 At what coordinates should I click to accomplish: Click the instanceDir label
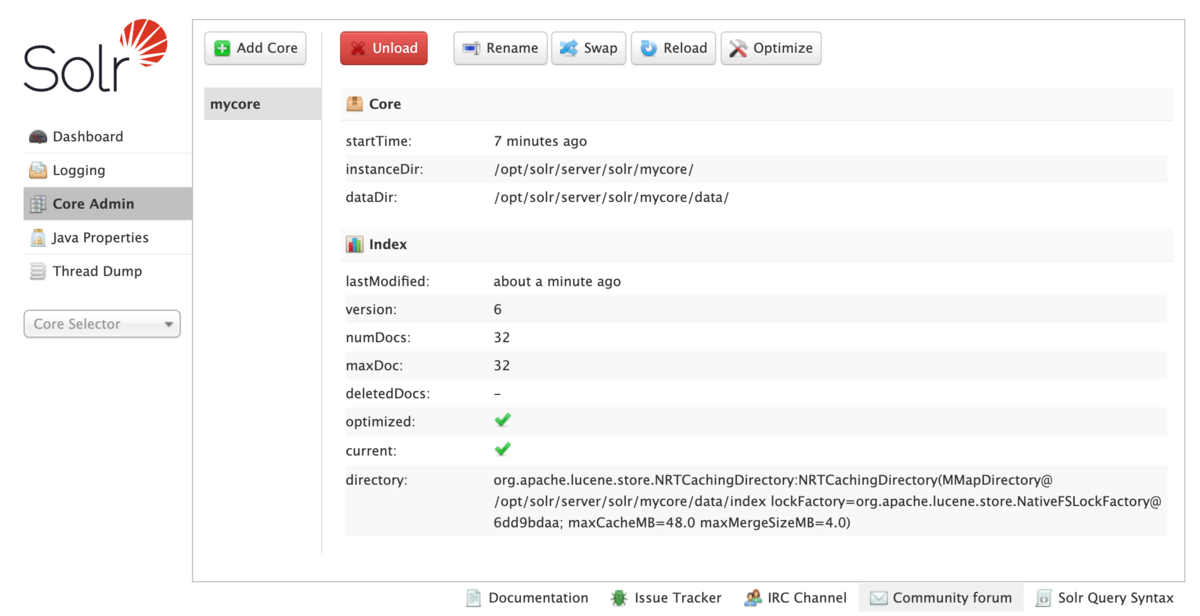385,169
